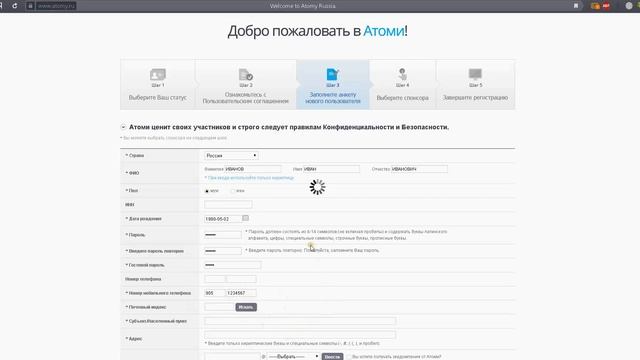Reload the page with the browser refresh icon

tap(15, 6)
